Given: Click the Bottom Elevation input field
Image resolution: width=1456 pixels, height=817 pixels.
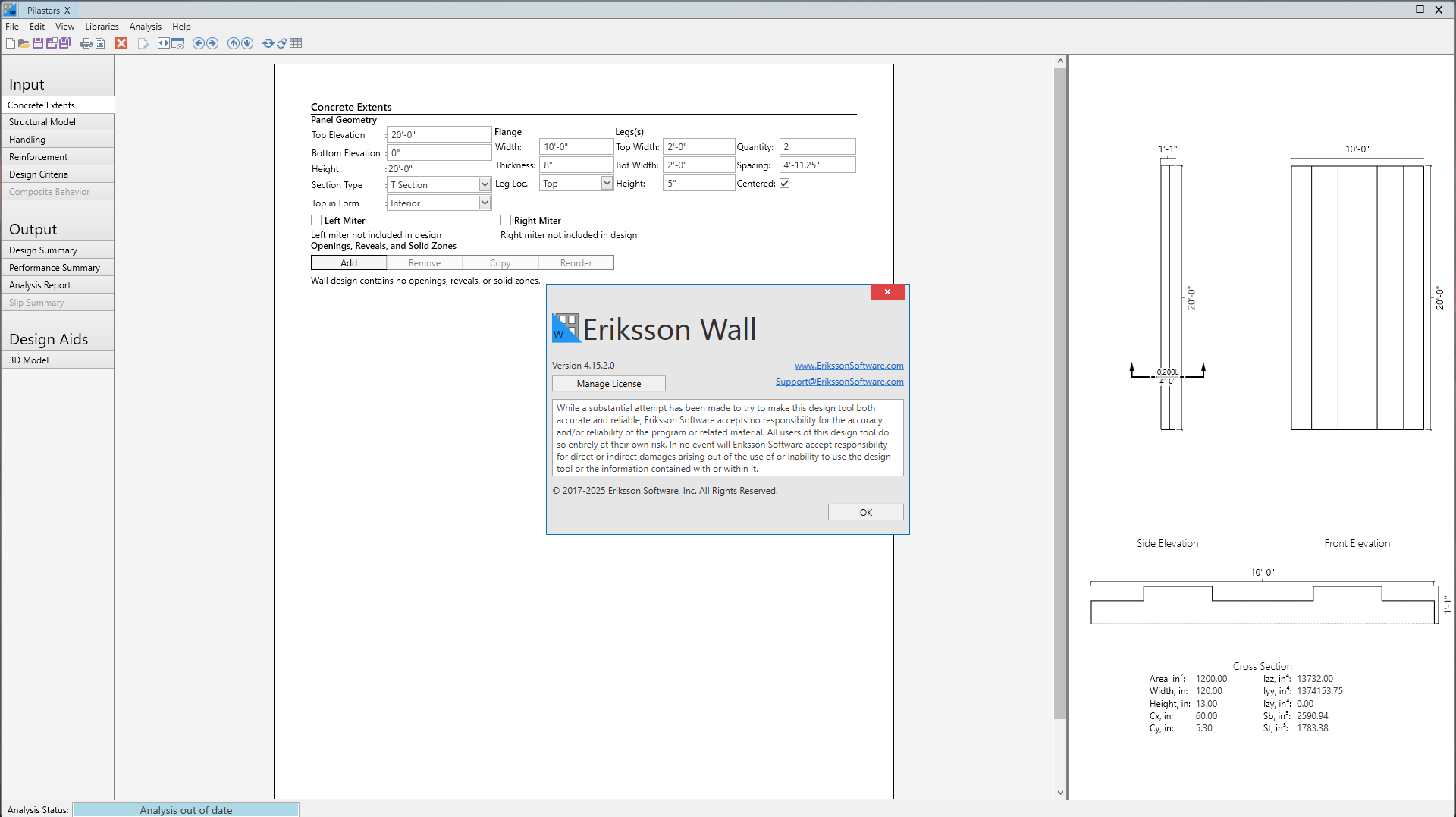Looking at the screenshot, I should tap(439, 152).
